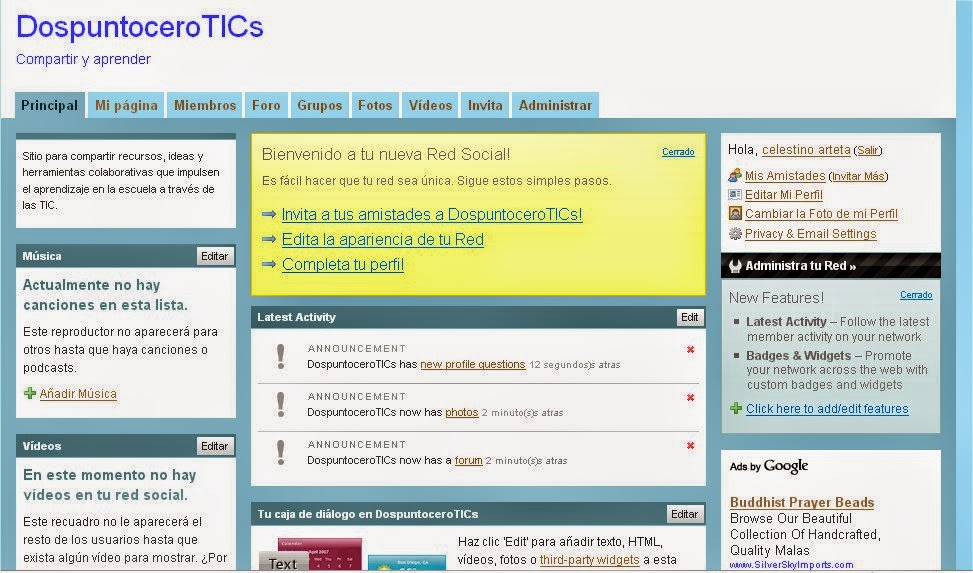Viewport: 973px width, 573px height.
Task: Open the Grupos tab
Action: [x=320, y=105]
